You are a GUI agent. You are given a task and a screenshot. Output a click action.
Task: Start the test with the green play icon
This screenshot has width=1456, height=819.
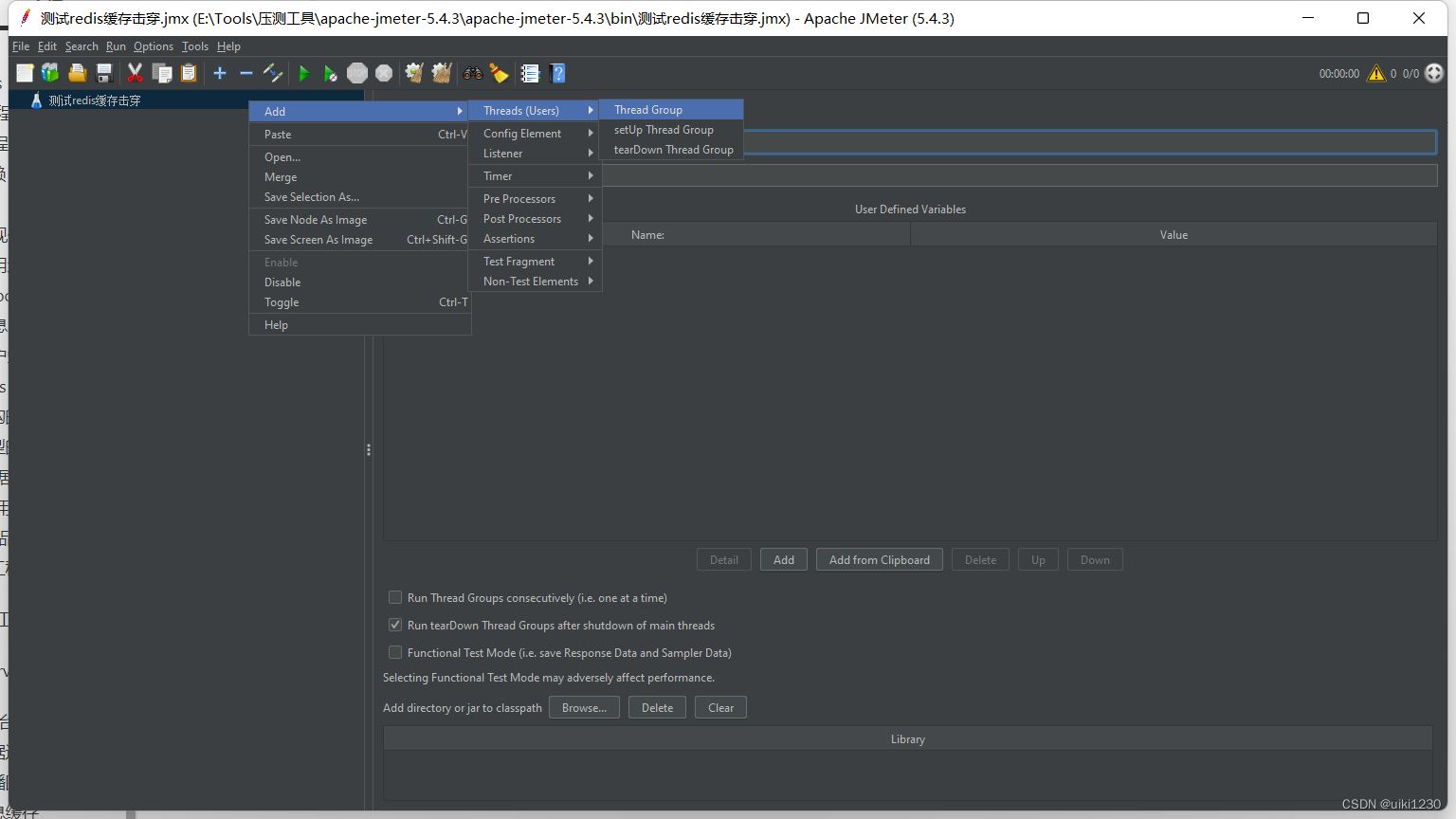click(x=304, y=73)
